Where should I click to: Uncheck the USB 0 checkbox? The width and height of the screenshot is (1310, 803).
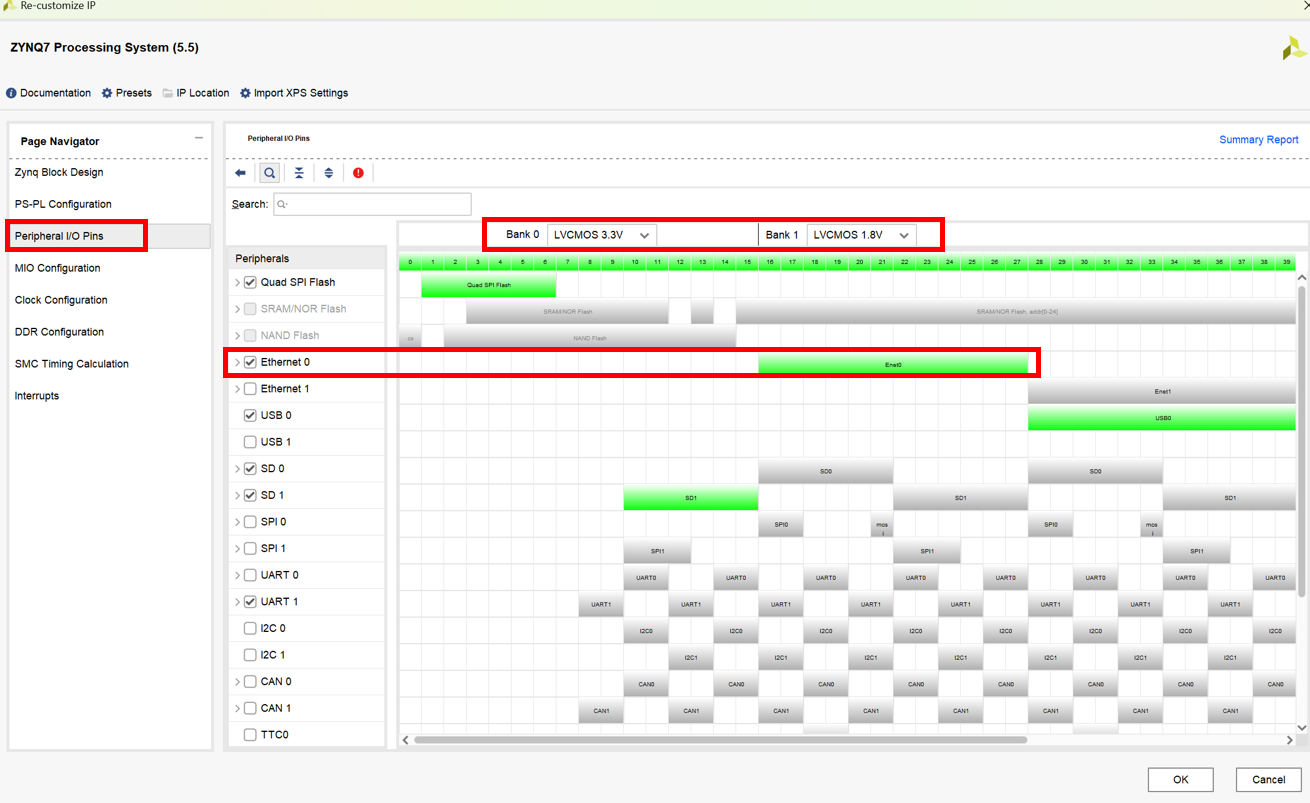pyautogui.click(x=250, y=415)
